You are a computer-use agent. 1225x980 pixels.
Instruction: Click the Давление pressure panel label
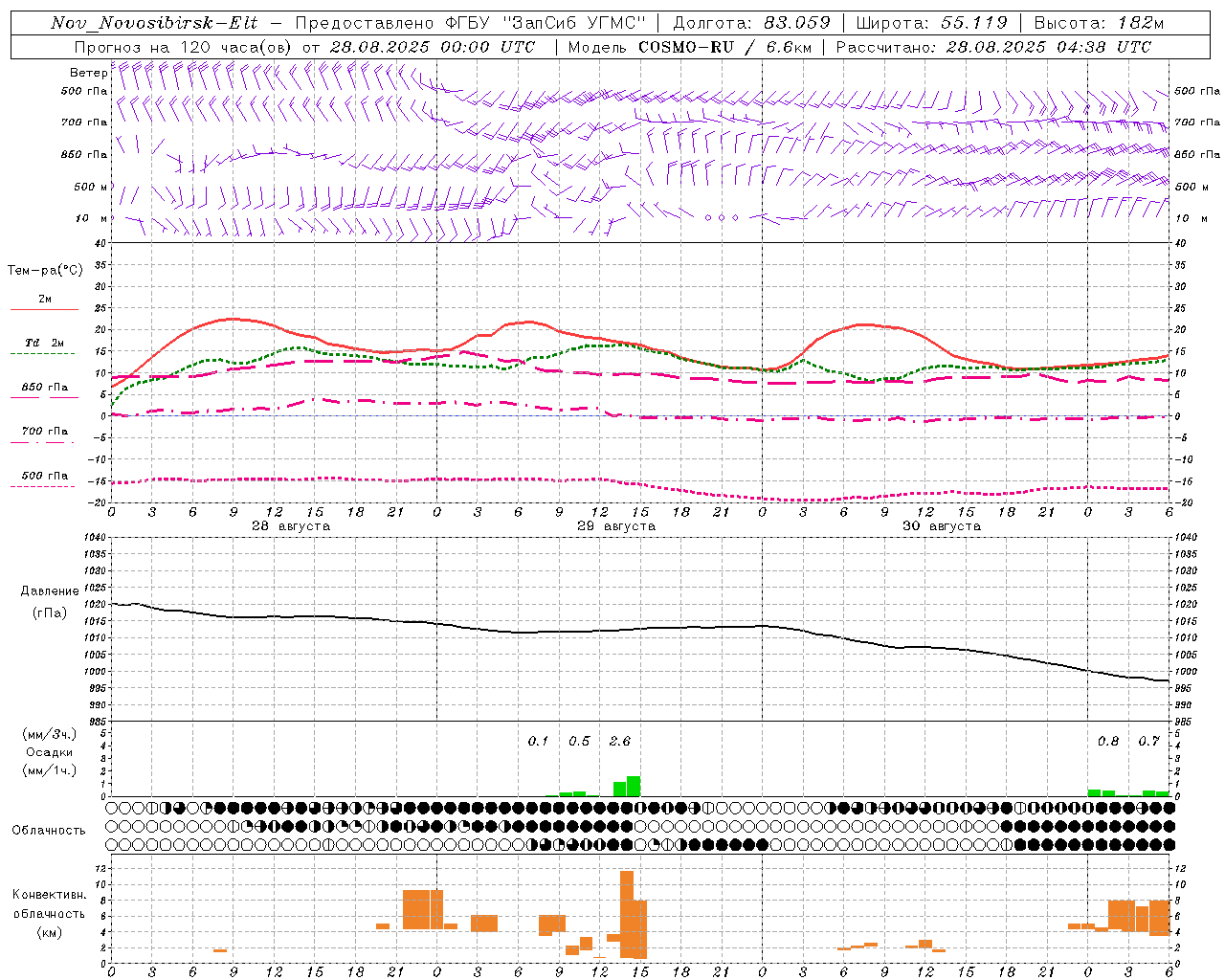50,591
